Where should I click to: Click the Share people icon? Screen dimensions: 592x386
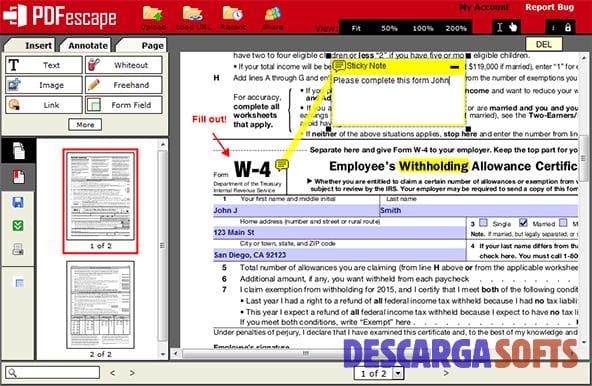click(x=273, y=14)
